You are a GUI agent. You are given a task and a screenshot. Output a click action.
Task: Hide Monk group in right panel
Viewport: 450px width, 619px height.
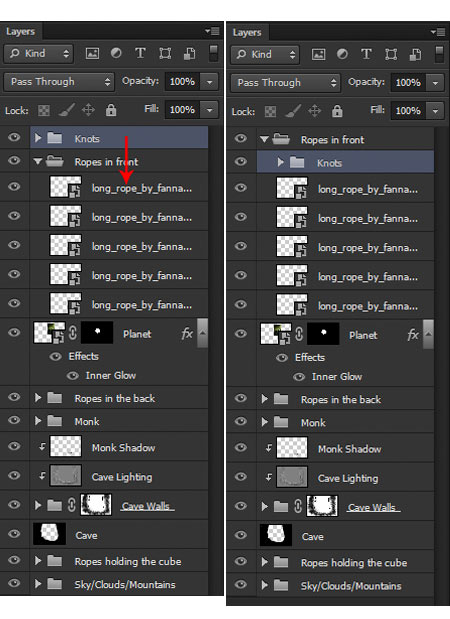240,421
